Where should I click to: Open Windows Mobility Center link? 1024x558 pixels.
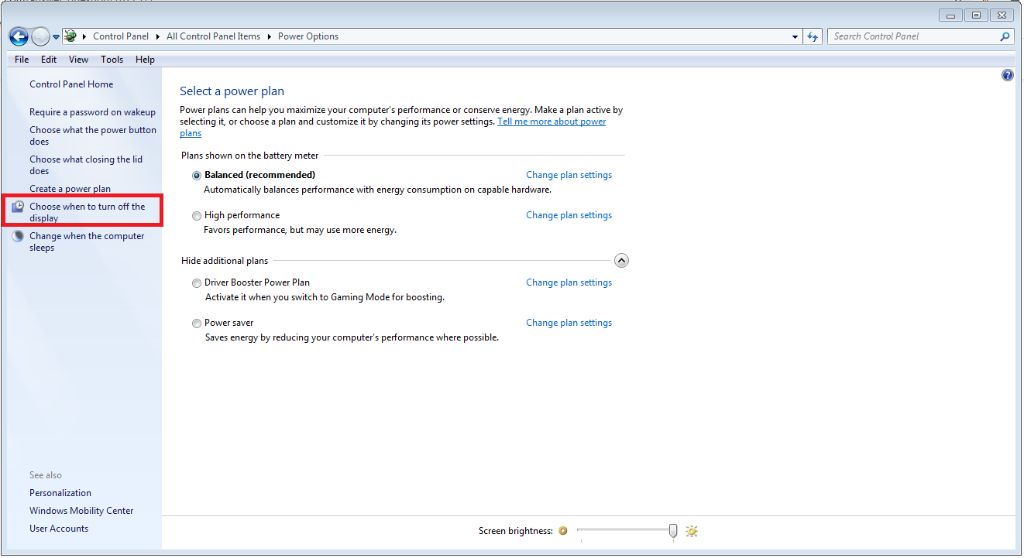tap(81, 511)
